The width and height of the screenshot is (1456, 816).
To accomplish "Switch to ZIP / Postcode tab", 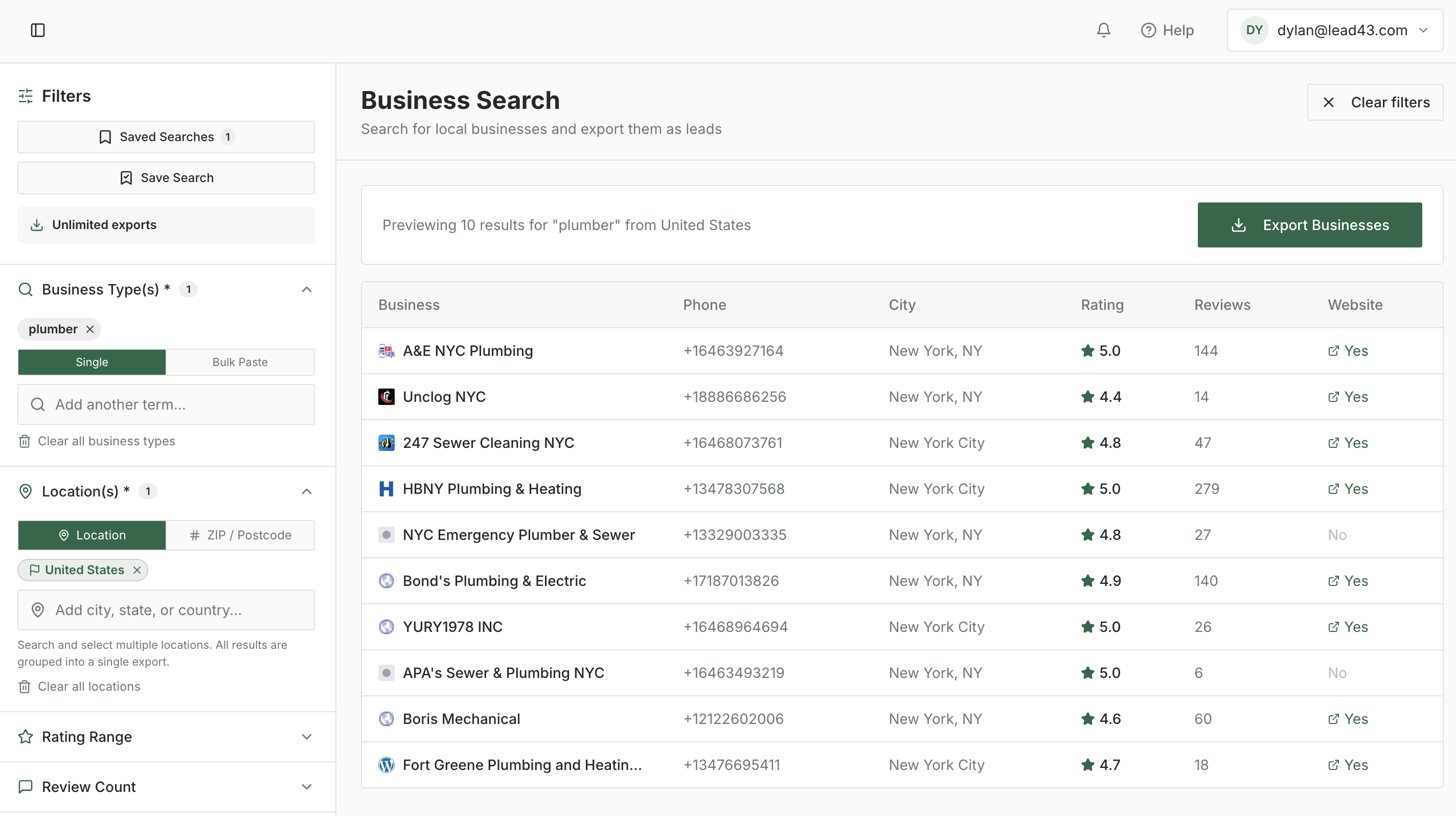I will [240, 535].
